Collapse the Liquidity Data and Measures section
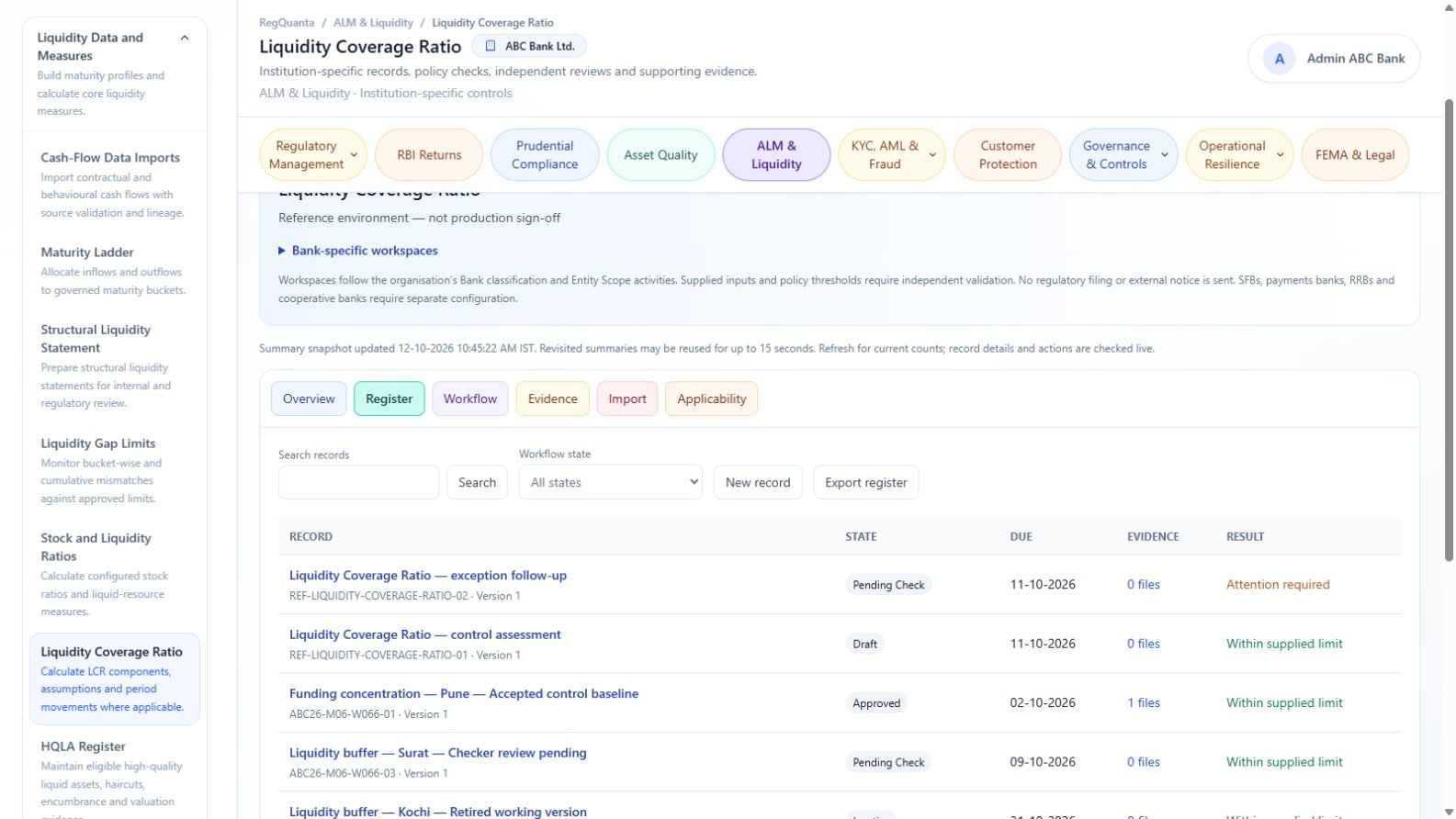1456x819 pixels. tap(185, 38)
